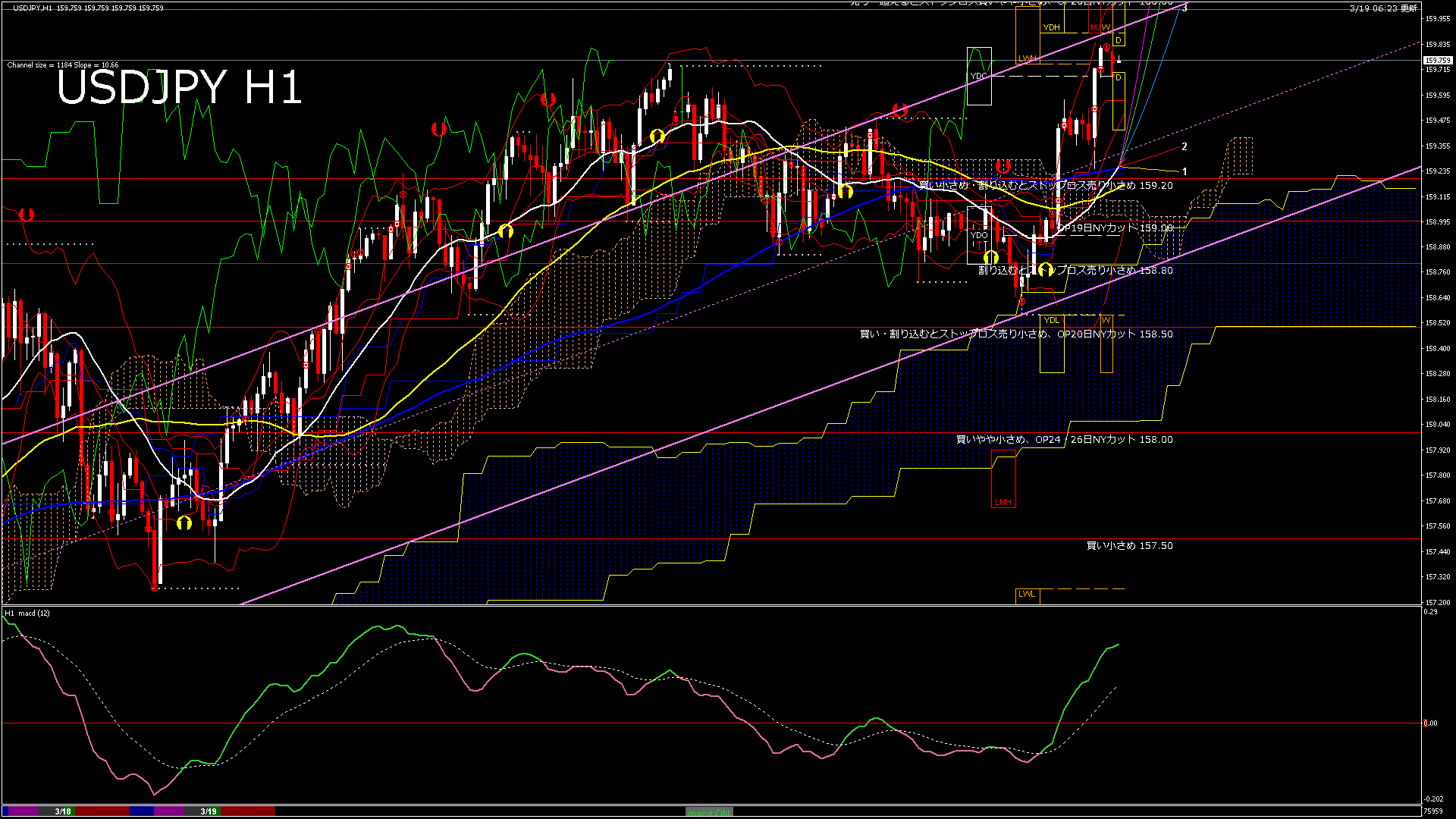Image resolution: width=1456 pixels, height=819 pixels.
Task: Click the NYカット 158.00 buy annotation
Action: 1063,439
